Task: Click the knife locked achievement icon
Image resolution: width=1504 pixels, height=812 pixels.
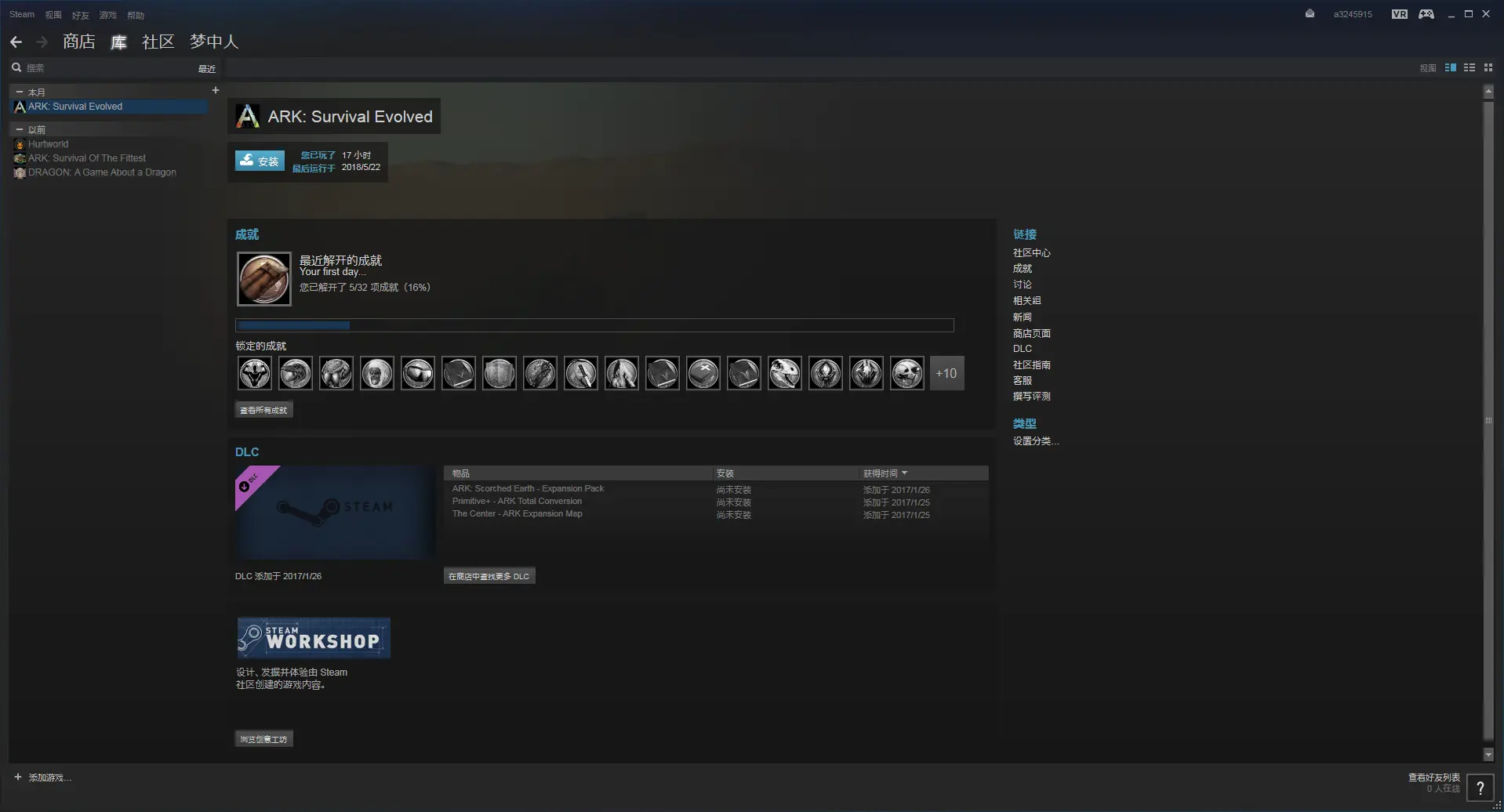Action: (x=581, y=373)
